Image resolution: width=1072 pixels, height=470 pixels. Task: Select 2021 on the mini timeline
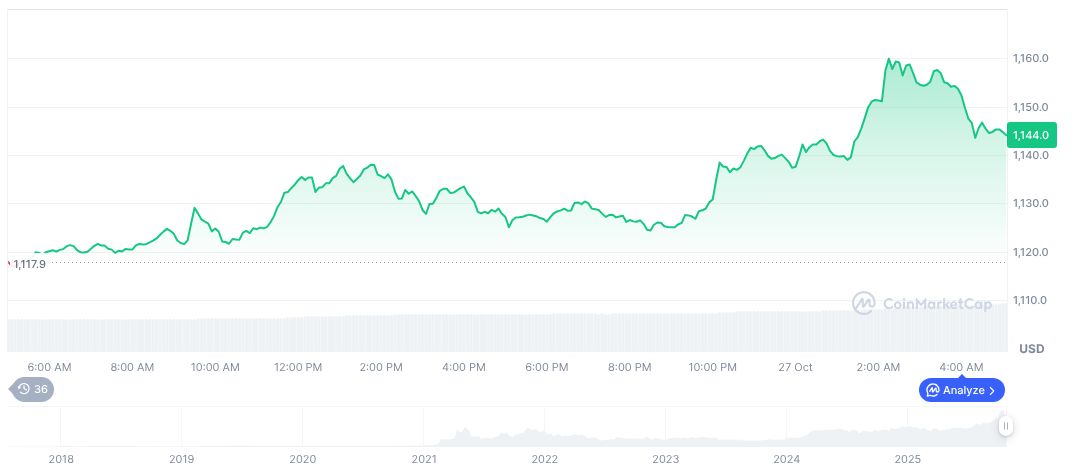tap(423, 460)
